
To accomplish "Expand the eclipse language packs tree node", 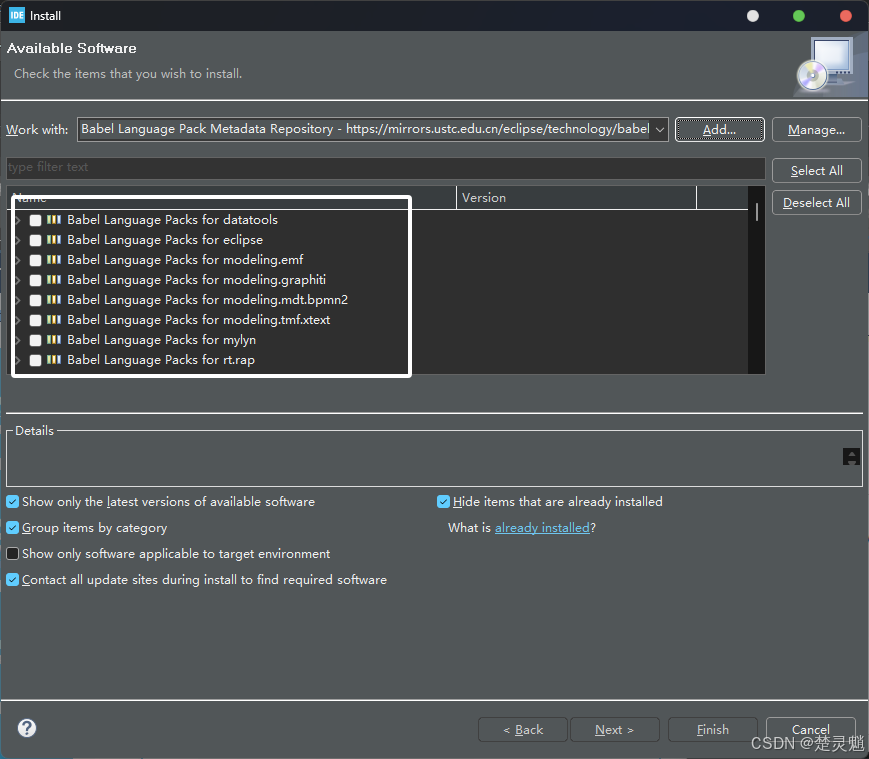I will coord(18,240).
